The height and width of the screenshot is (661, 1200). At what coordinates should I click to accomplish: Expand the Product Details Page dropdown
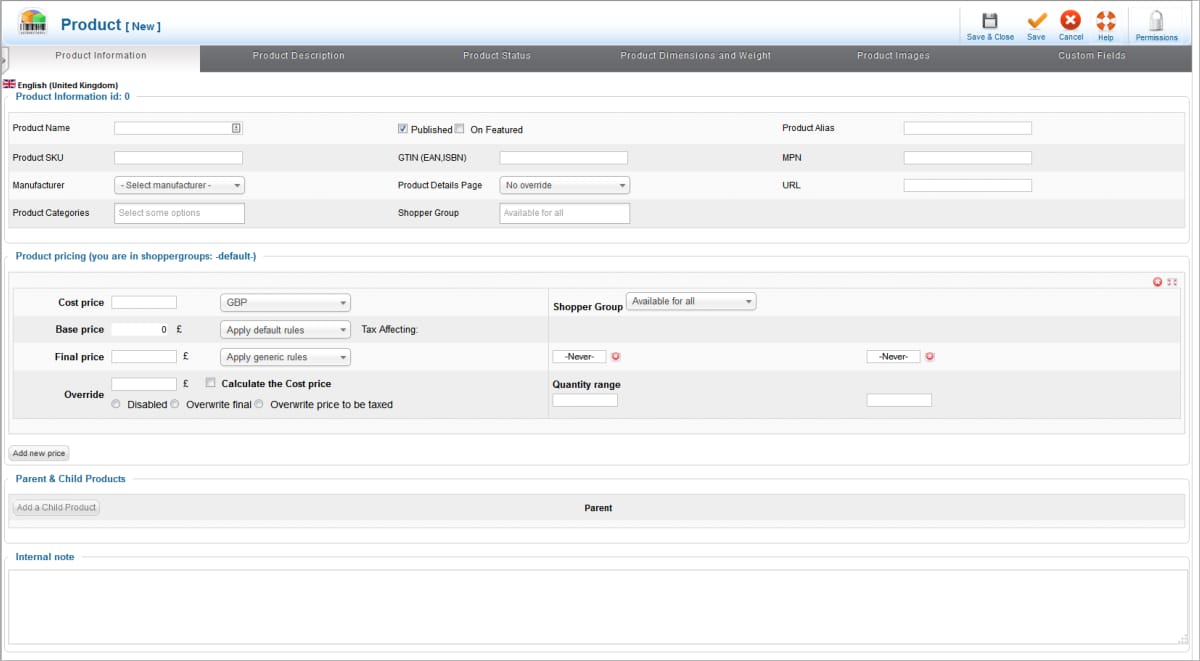tap(564, 185)
